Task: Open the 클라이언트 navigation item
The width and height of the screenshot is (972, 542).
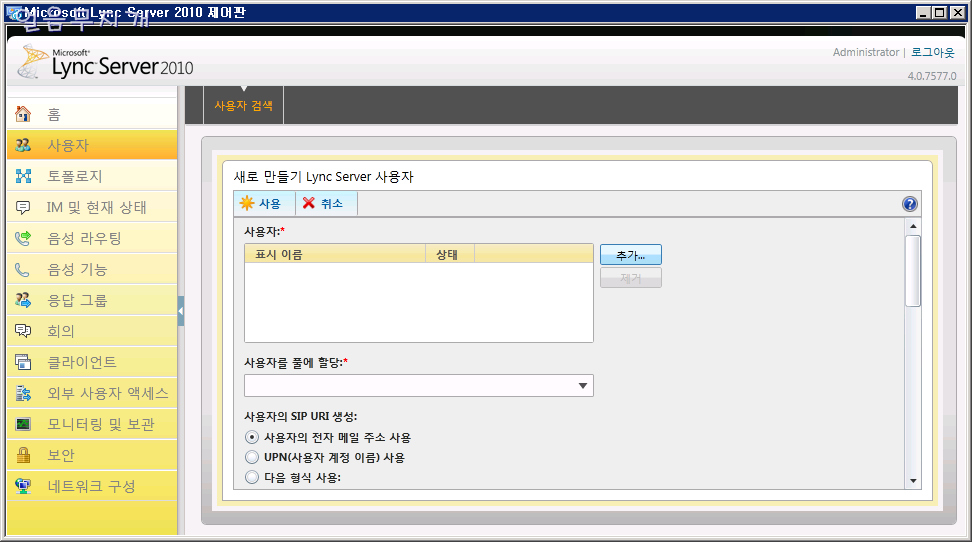Action: coord(92,362)
